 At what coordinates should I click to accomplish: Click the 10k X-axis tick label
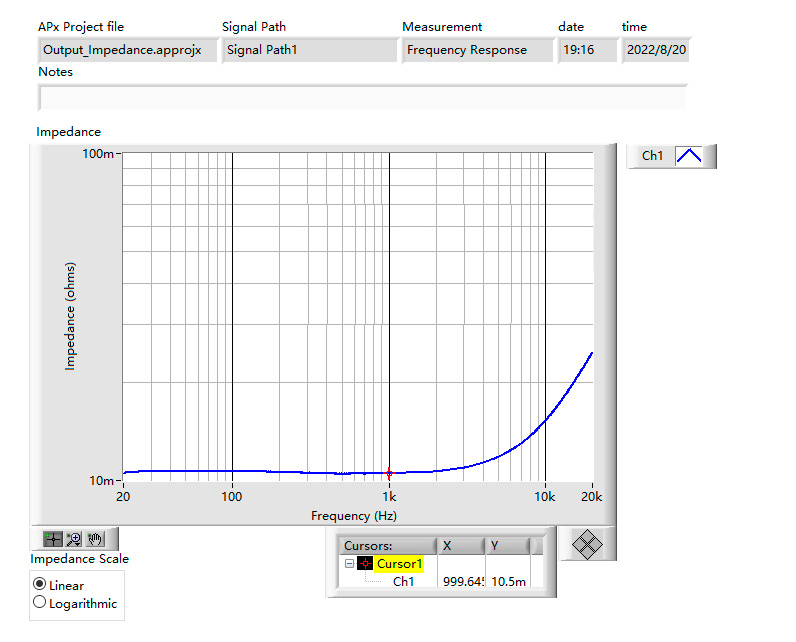tap(545, 497)
